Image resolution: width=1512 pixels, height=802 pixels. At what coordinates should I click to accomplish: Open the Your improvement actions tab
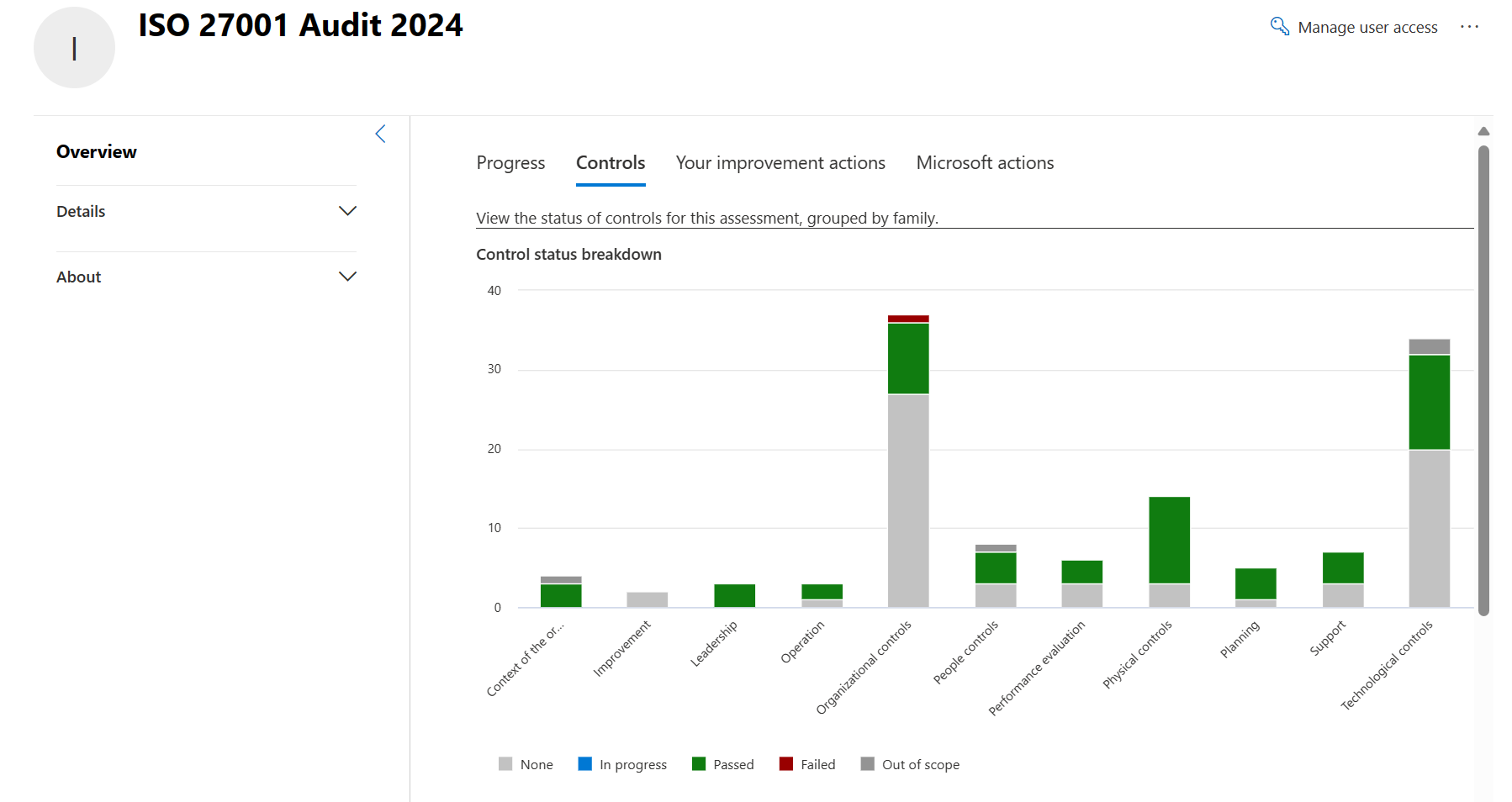point(780,163)
